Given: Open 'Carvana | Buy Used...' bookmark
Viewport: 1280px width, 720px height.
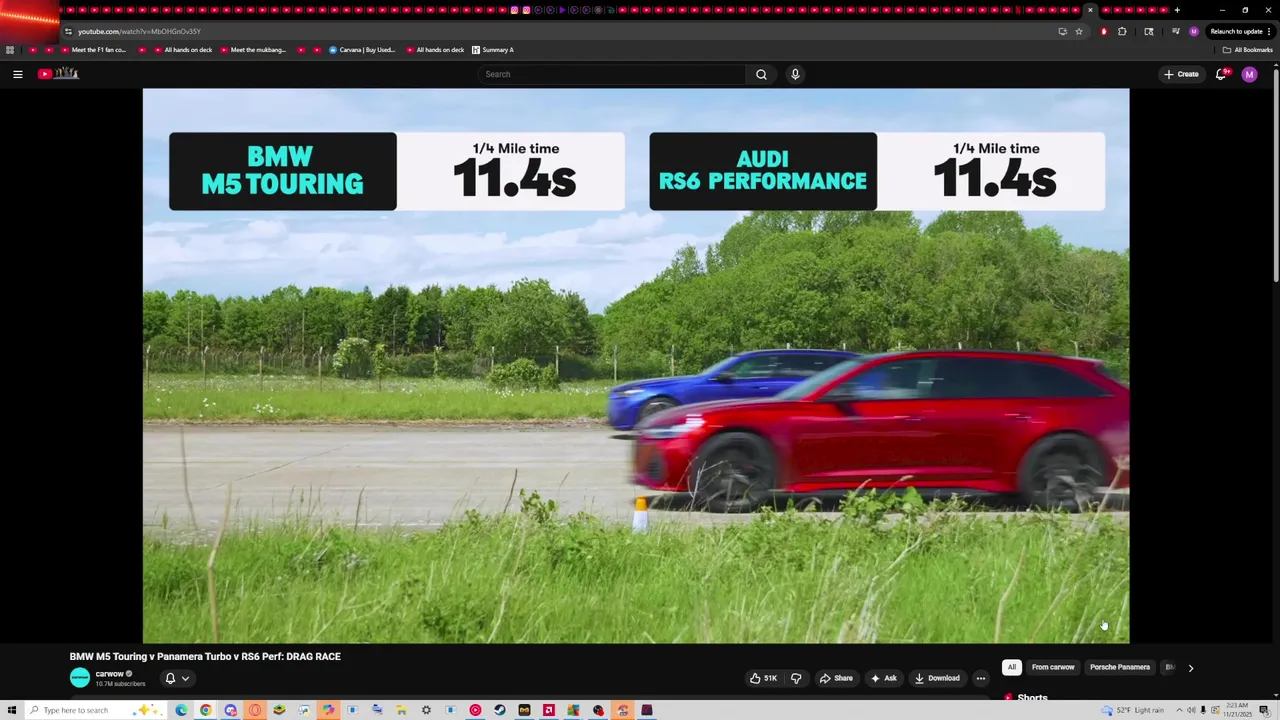Looking at the screenshot, I should [x=362, y=50].
